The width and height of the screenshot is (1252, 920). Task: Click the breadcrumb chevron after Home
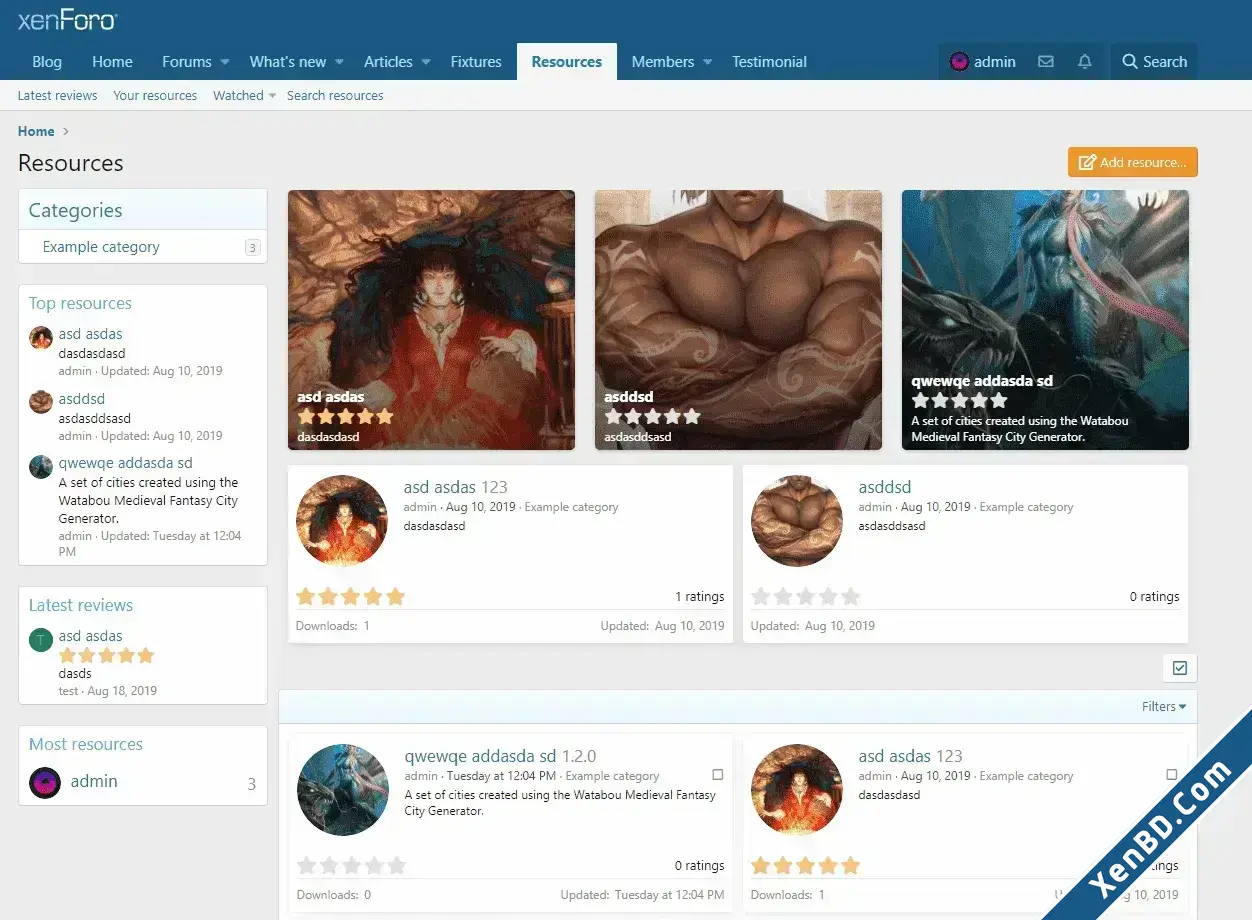(66, 131)
